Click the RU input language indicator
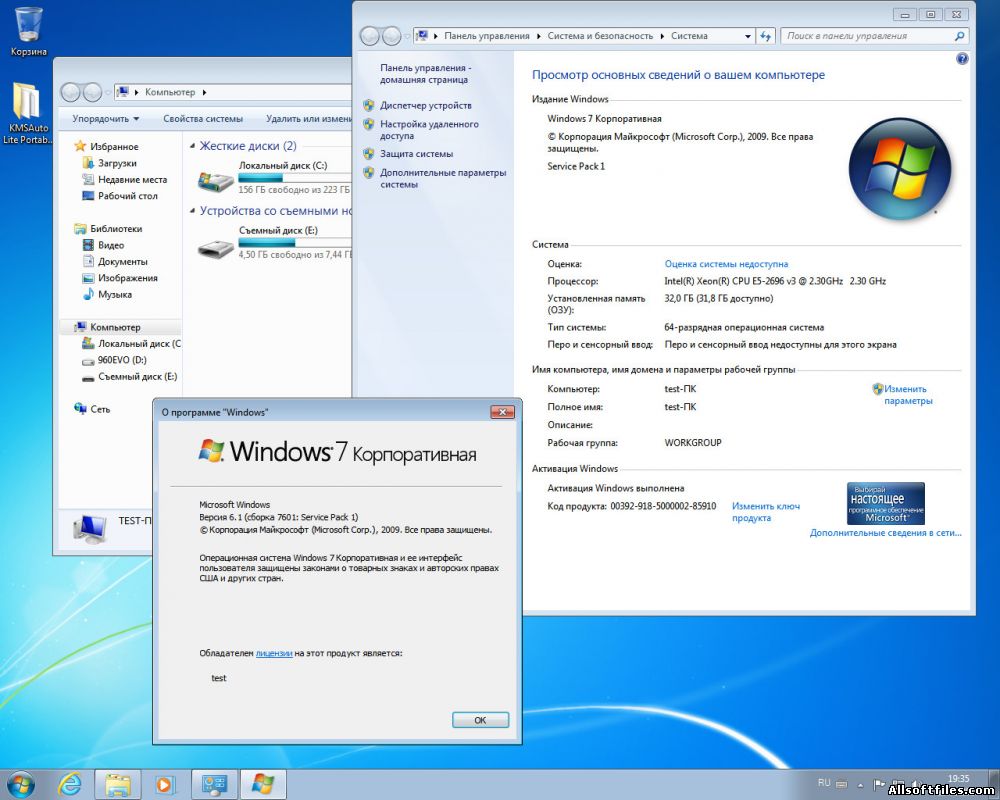Viewport: 1000px width, 800px height. tap(824, 783)
